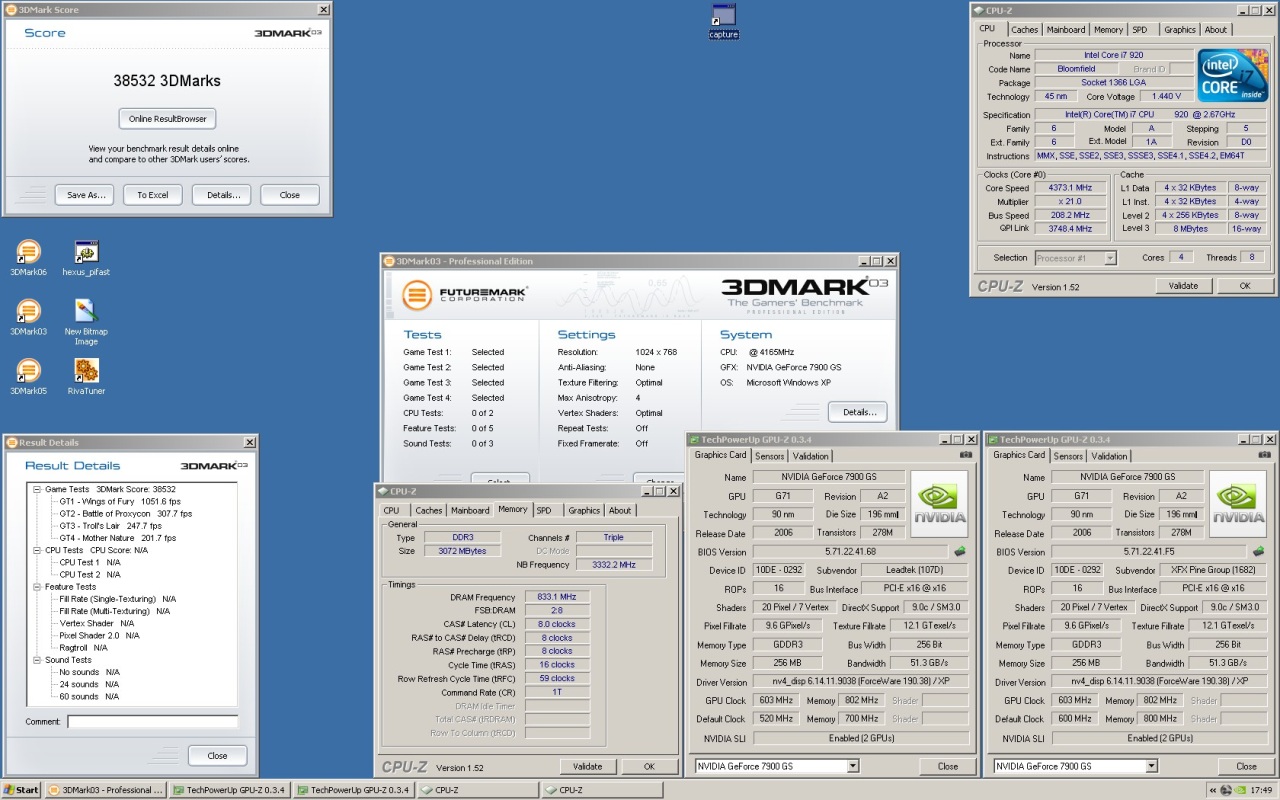Click the 38532 3DMarks score text

pyautogui.click(x=167, y=80)
